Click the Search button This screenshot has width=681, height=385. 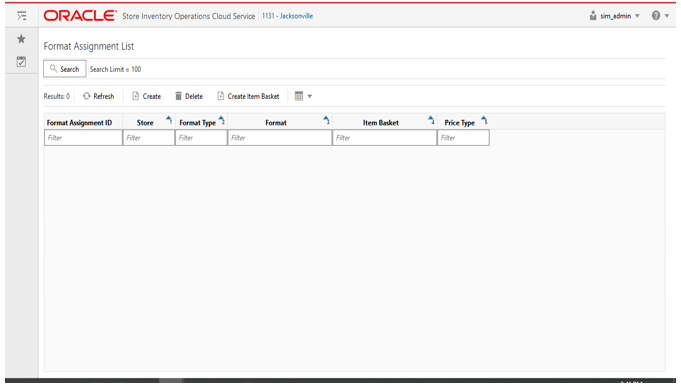[65, 69]
